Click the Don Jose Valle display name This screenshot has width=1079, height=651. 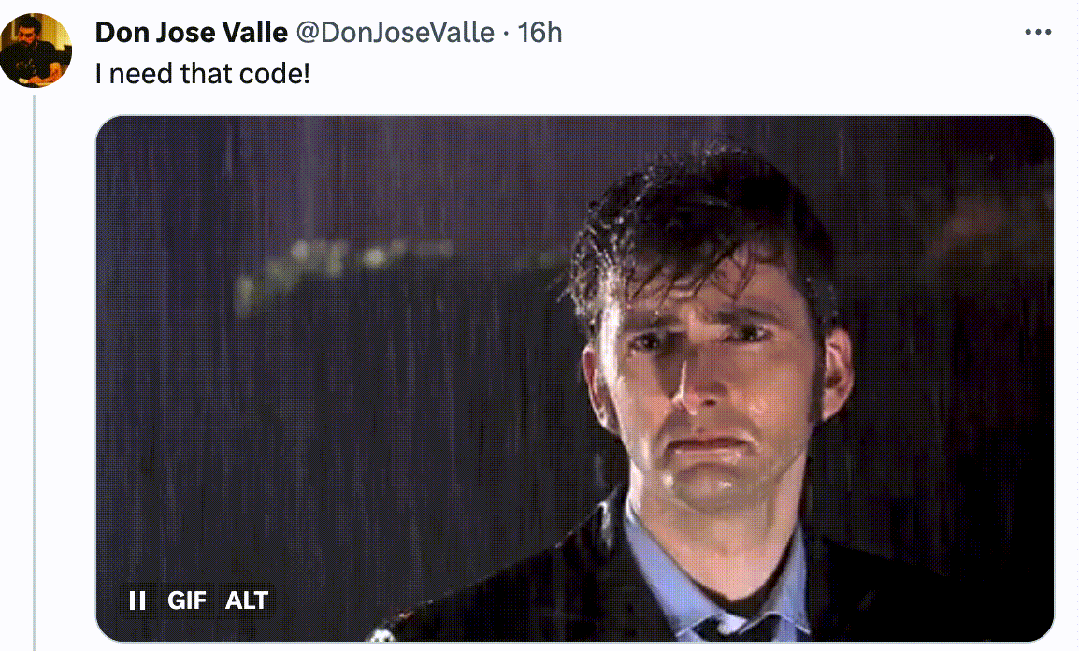(x=191, y=32)
